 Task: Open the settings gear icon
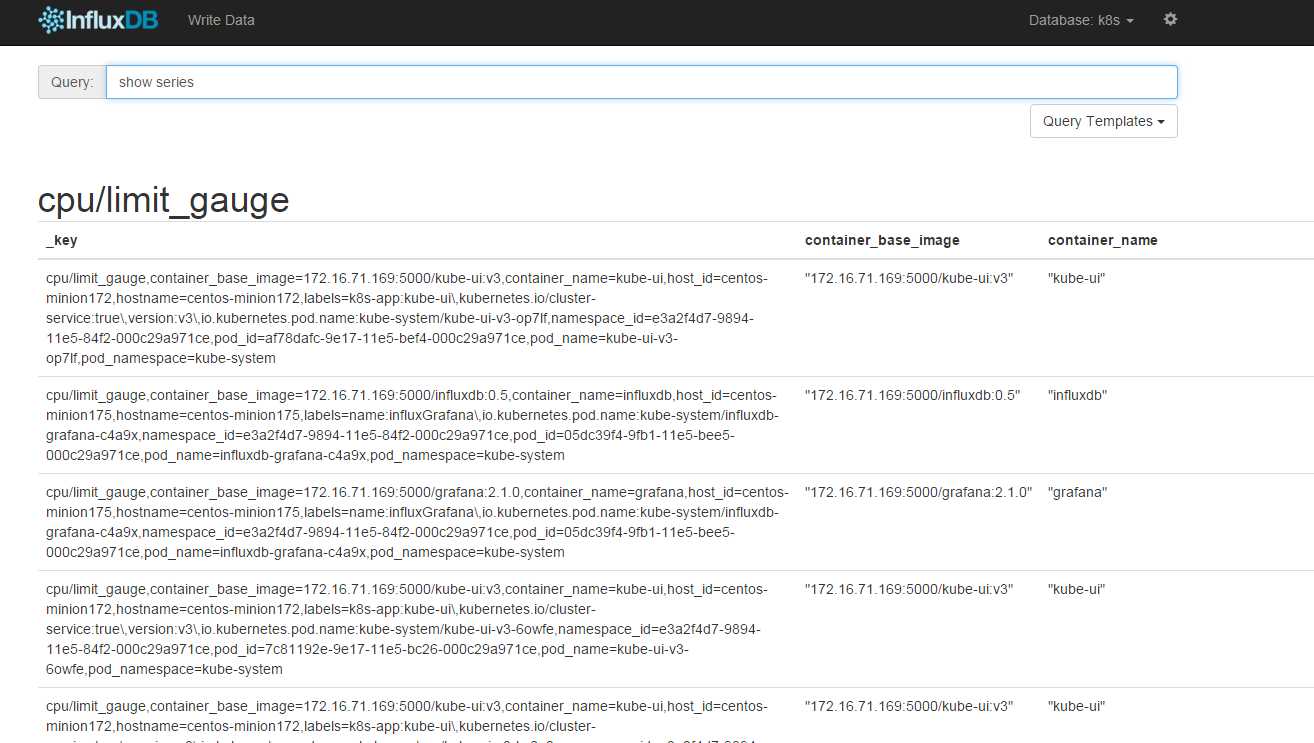[1170, 19]
